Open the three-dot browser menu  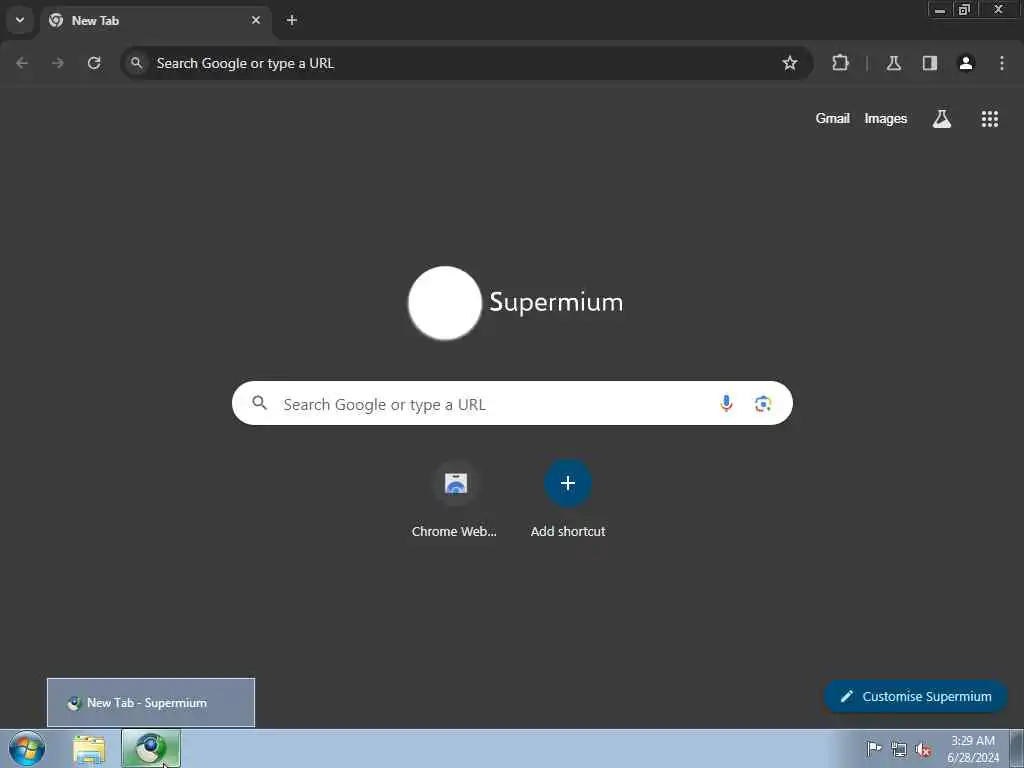(x=1002, y=63)
